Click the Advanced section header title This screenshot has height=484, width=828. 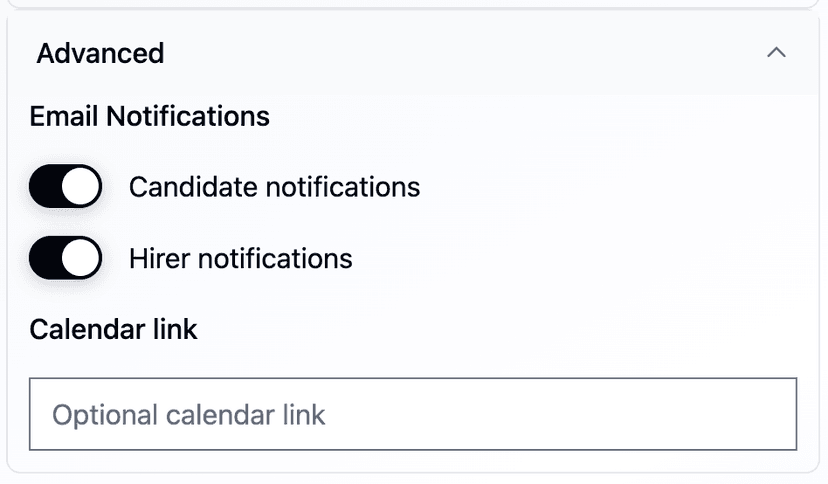[x=100, y=53]
